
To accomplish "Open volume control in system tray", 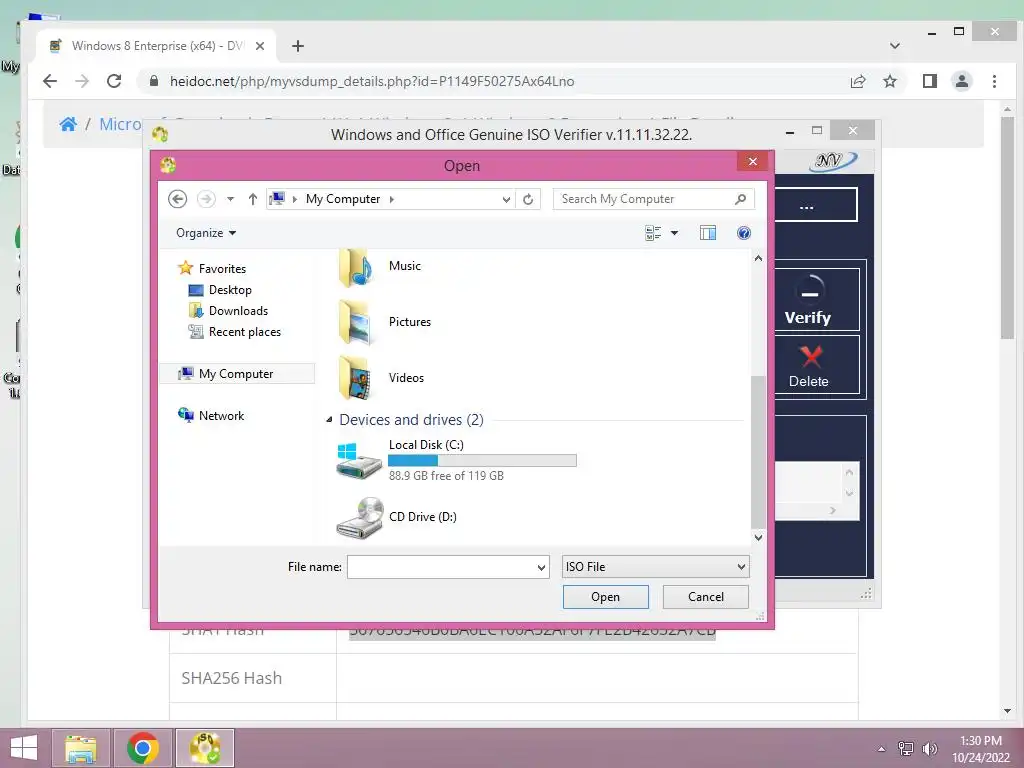I will pyautogui.click(x=929, y=748).
